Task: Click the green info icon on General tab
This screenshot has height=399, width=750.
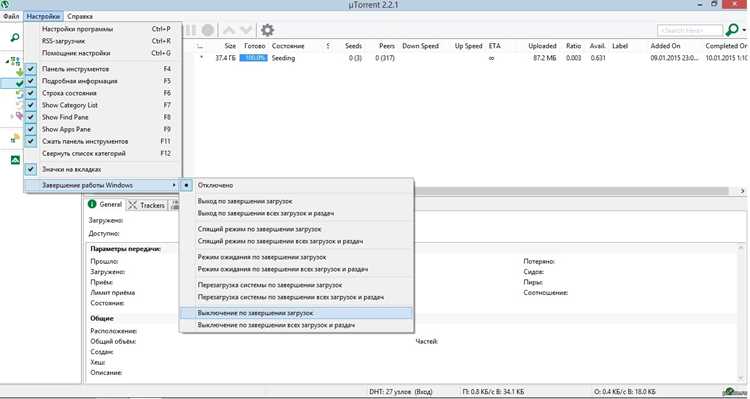Action: coord(92,204)
